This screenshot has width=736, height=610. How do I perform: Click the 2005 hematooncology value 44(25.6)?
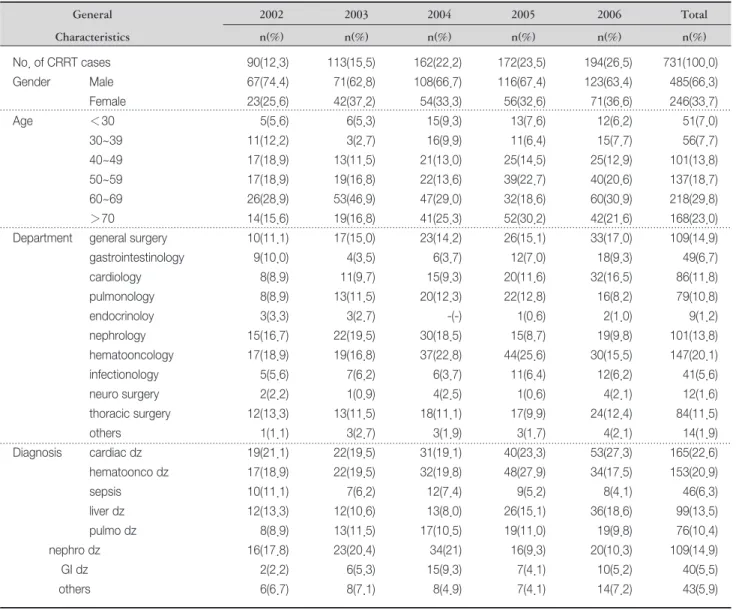524,356
